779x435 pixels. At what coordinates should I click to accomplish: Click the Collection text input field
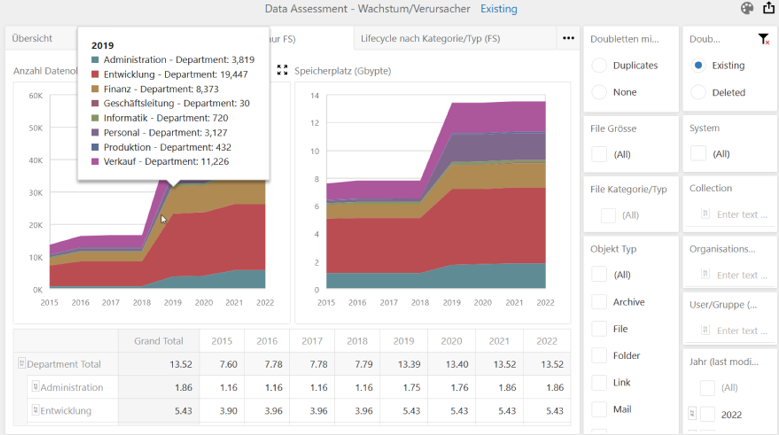click(x=741, y=214)
